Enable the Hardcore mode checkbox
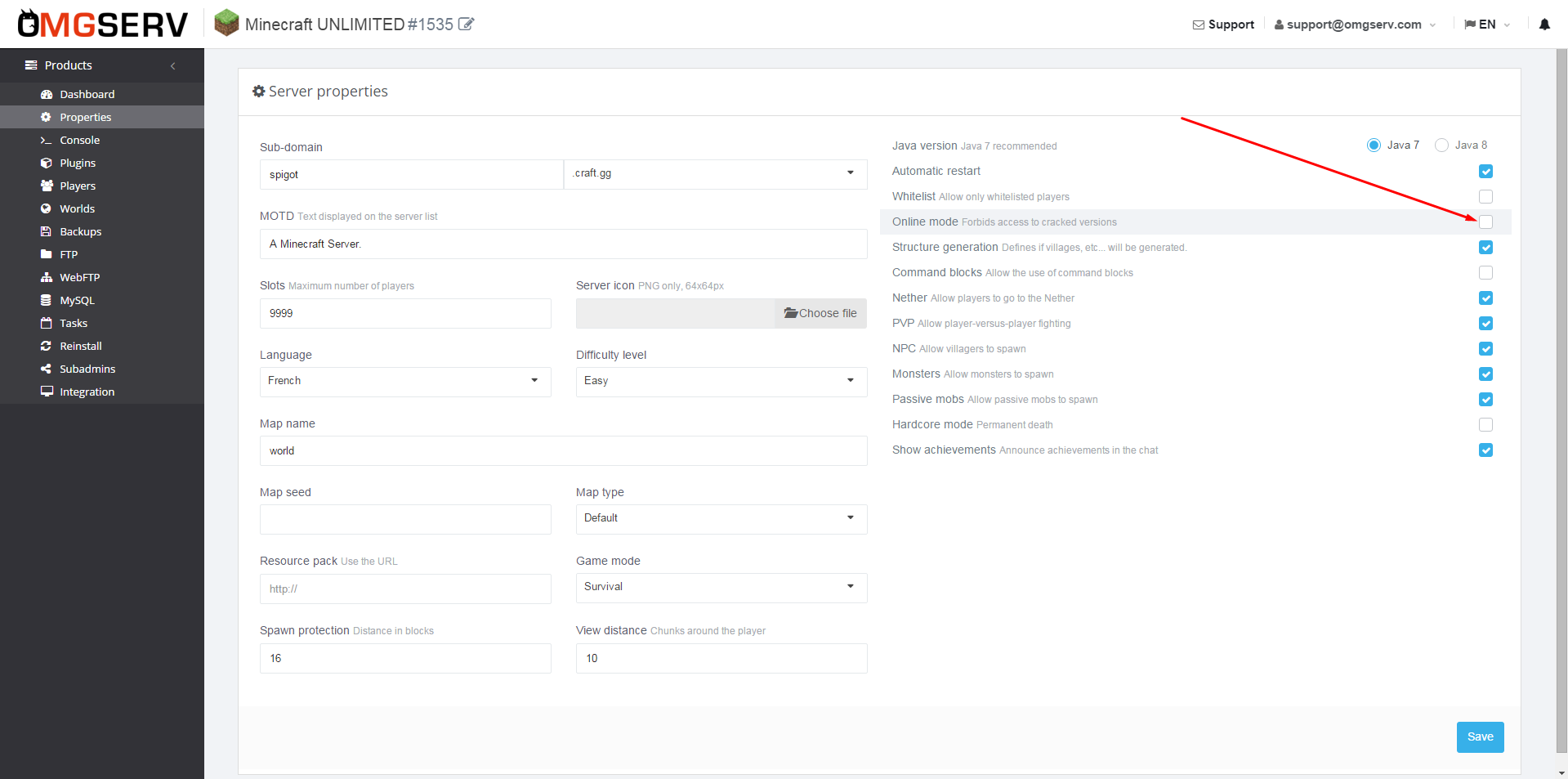This screenshot has height=779, width=1568. (x=1485, y=424)
